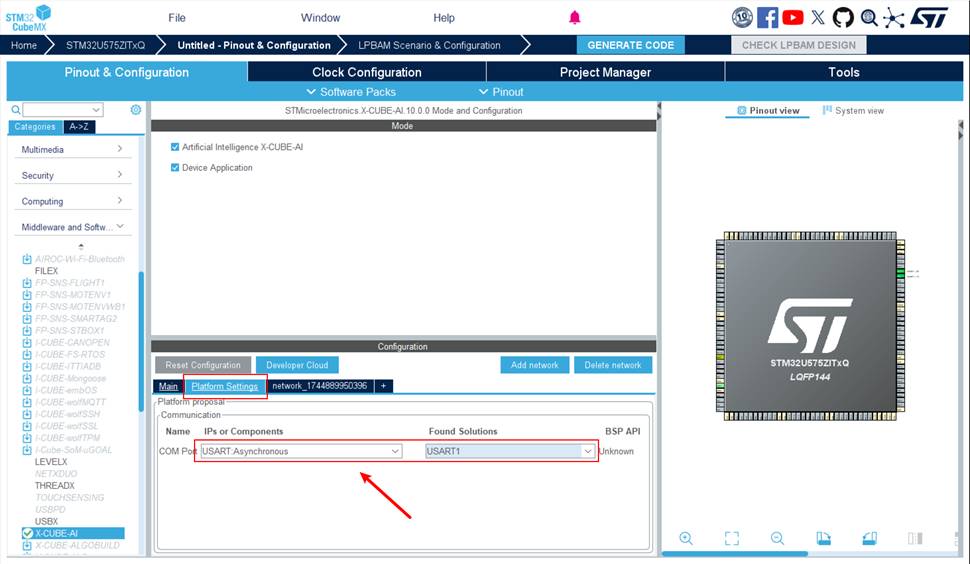The width and height of the screenshot is (970, 564).
Task: Click the Reset Configuration button
Action: point(203,365)
